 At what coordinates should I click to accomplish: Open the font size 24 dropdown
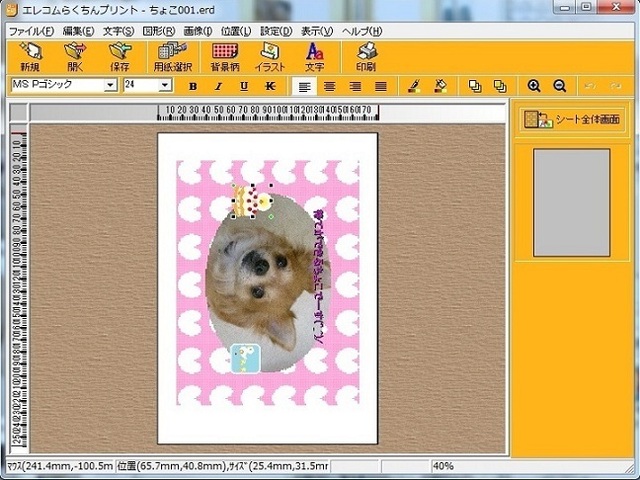pyautogui.click(x=165, y=85)
